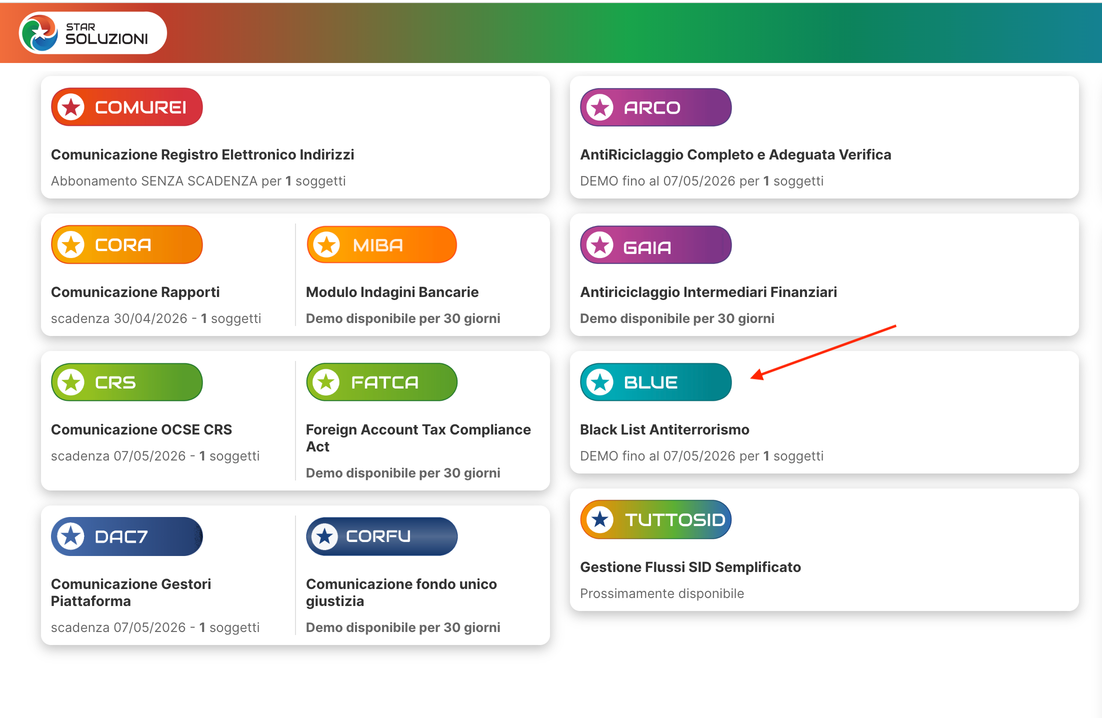Click CORFU's 'Demo disponibile per 30 giorni' text

coord(403,628)
